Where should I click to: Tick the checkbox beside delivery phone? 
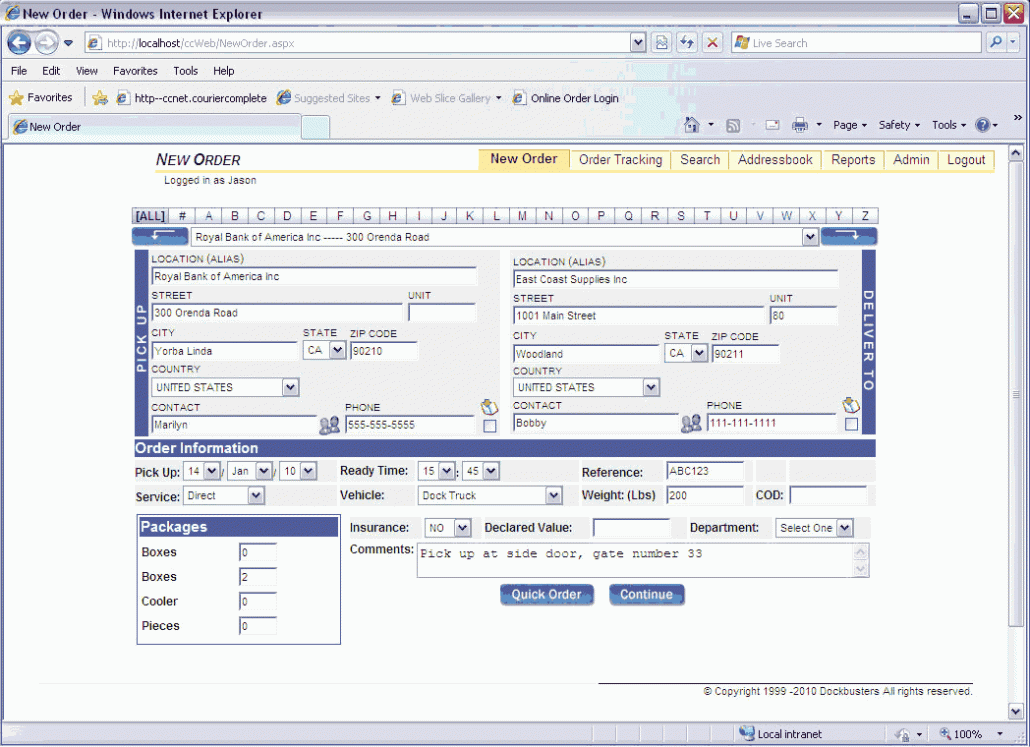(x=851, y=424)
